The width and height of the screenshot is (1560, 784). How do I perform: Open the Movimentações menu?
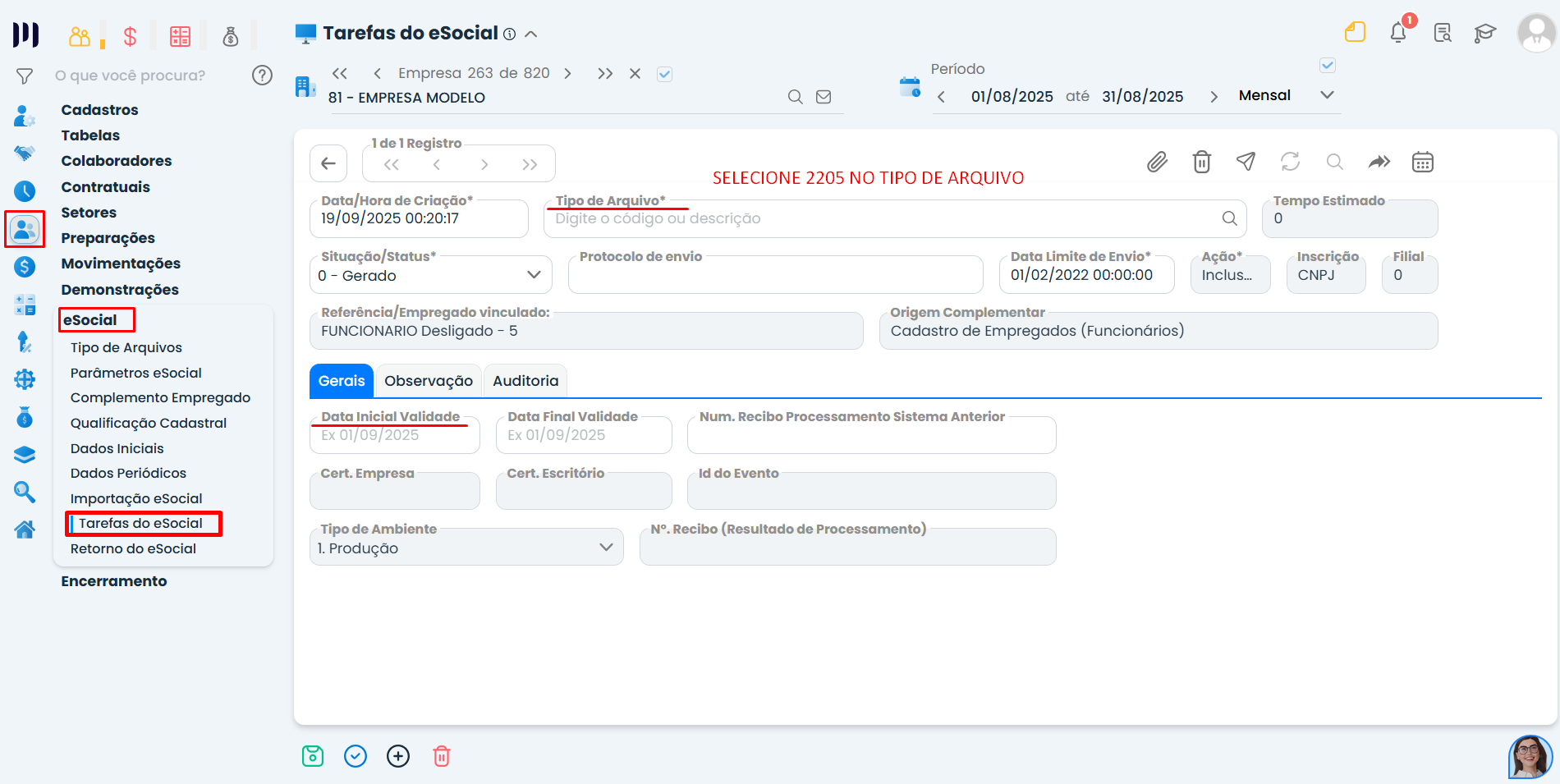[x=121, y=264]
